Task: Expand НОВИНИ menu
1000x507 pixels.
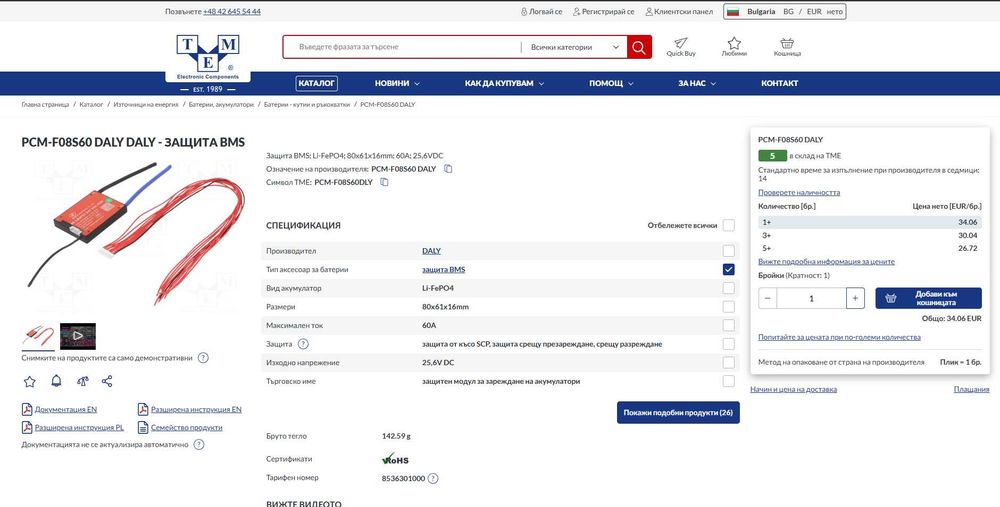Action: [397, 84]
